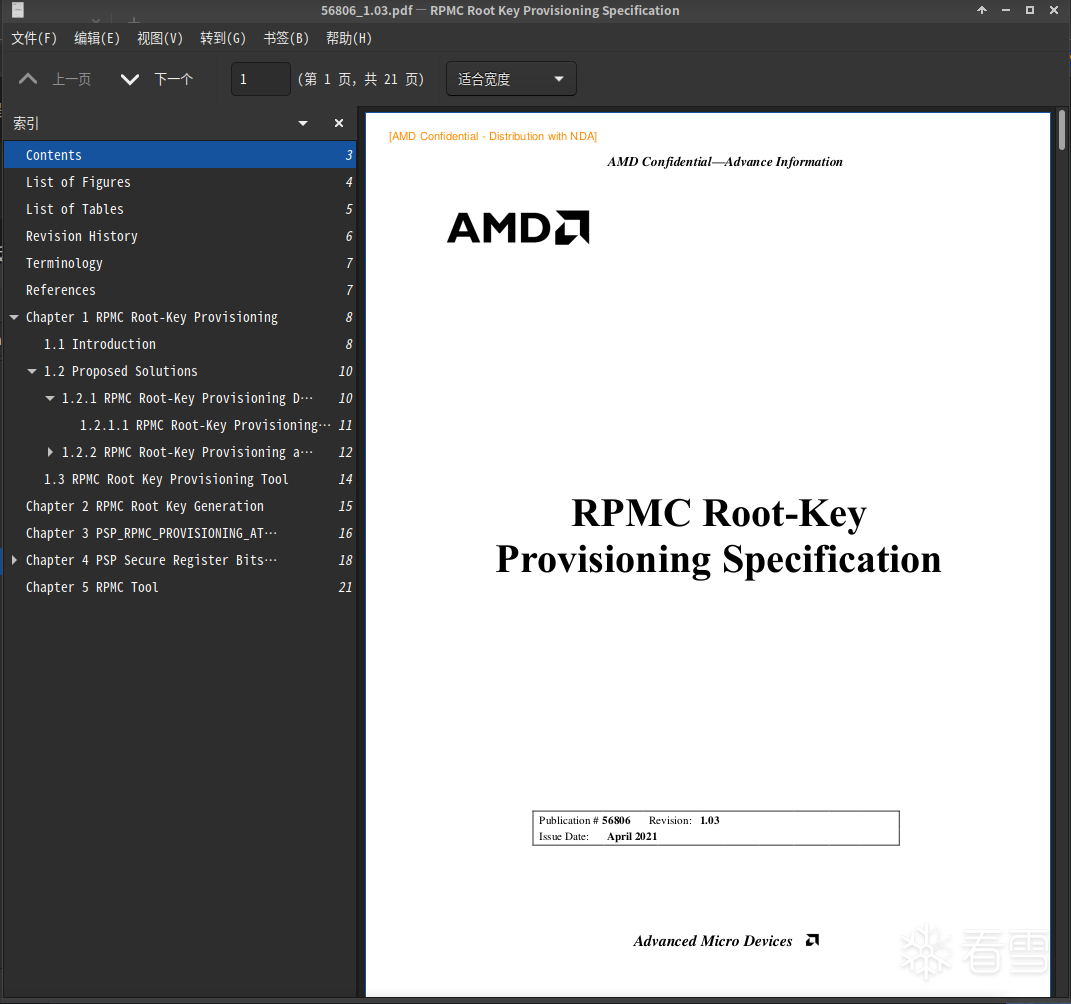
Task: Open Chapter 3 PSP_RPMC_PROVISIONING_AT bookmark
Action: (180, 533)
